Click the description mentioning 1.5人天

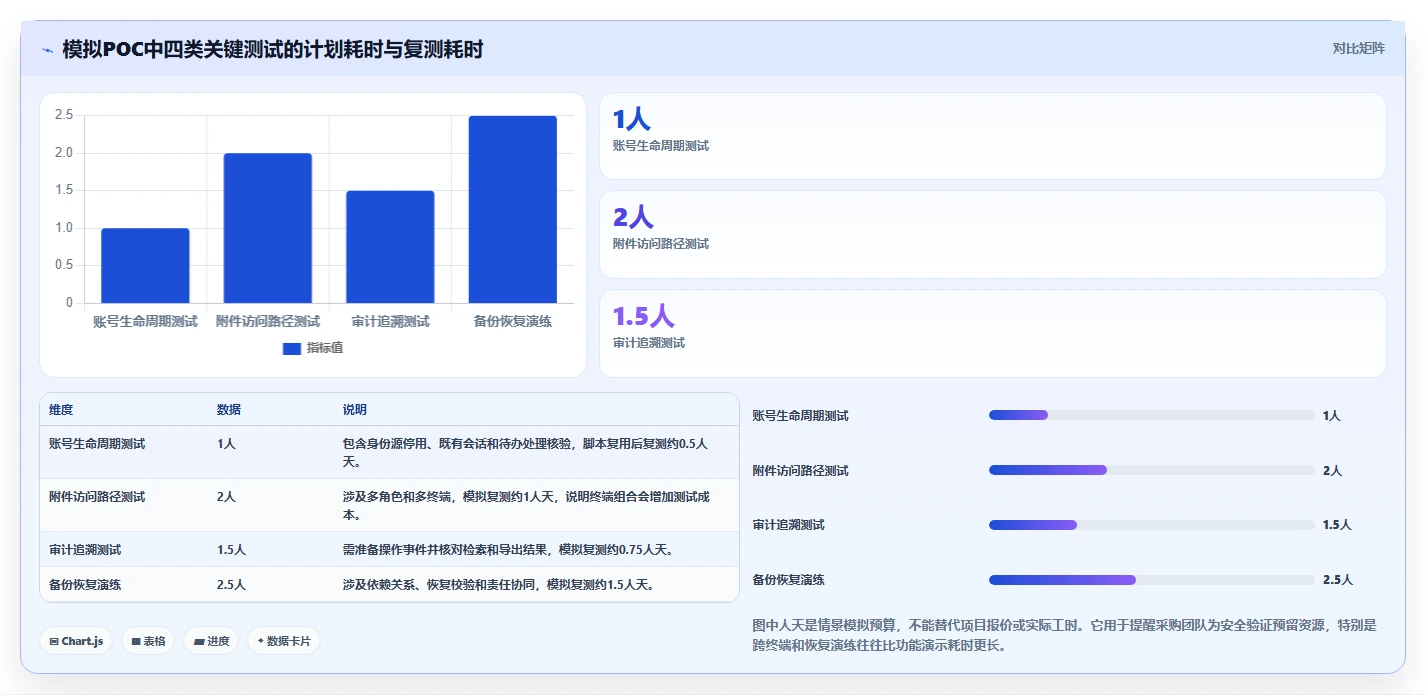coord(500,584)
